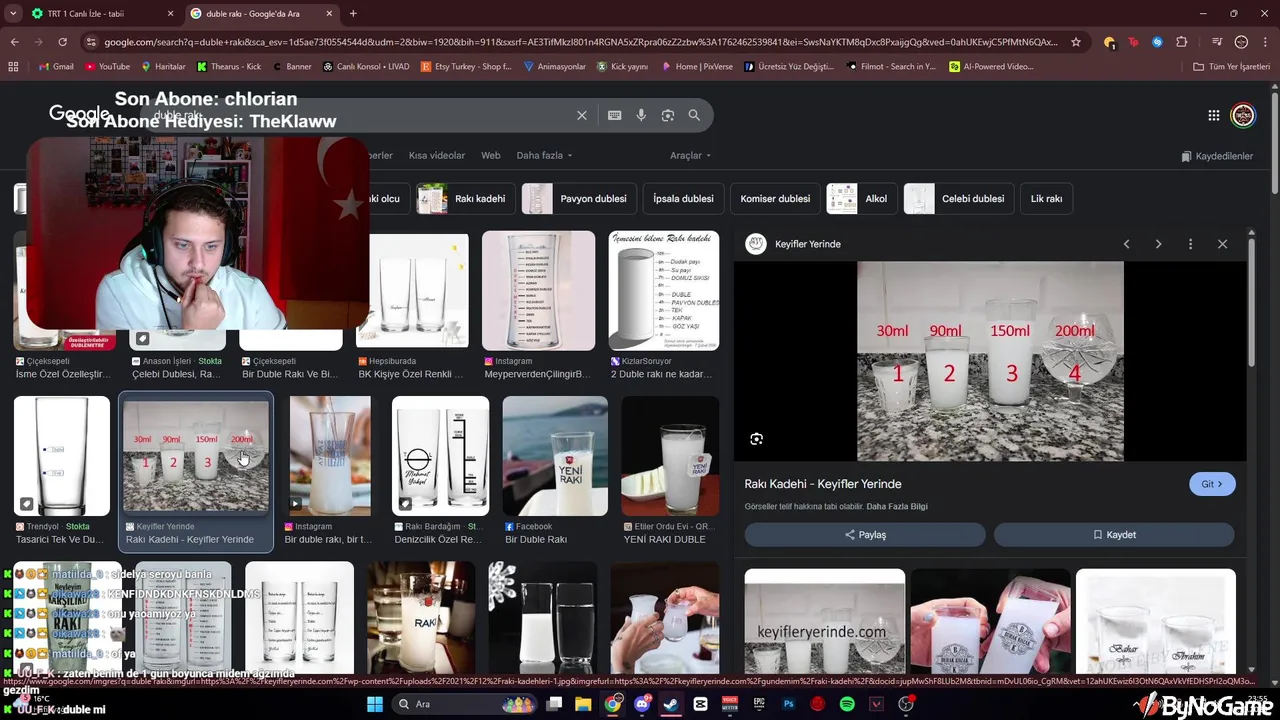Open the Daha Fazla Bilgi link
1280x720 pixels.
point(896,507)
